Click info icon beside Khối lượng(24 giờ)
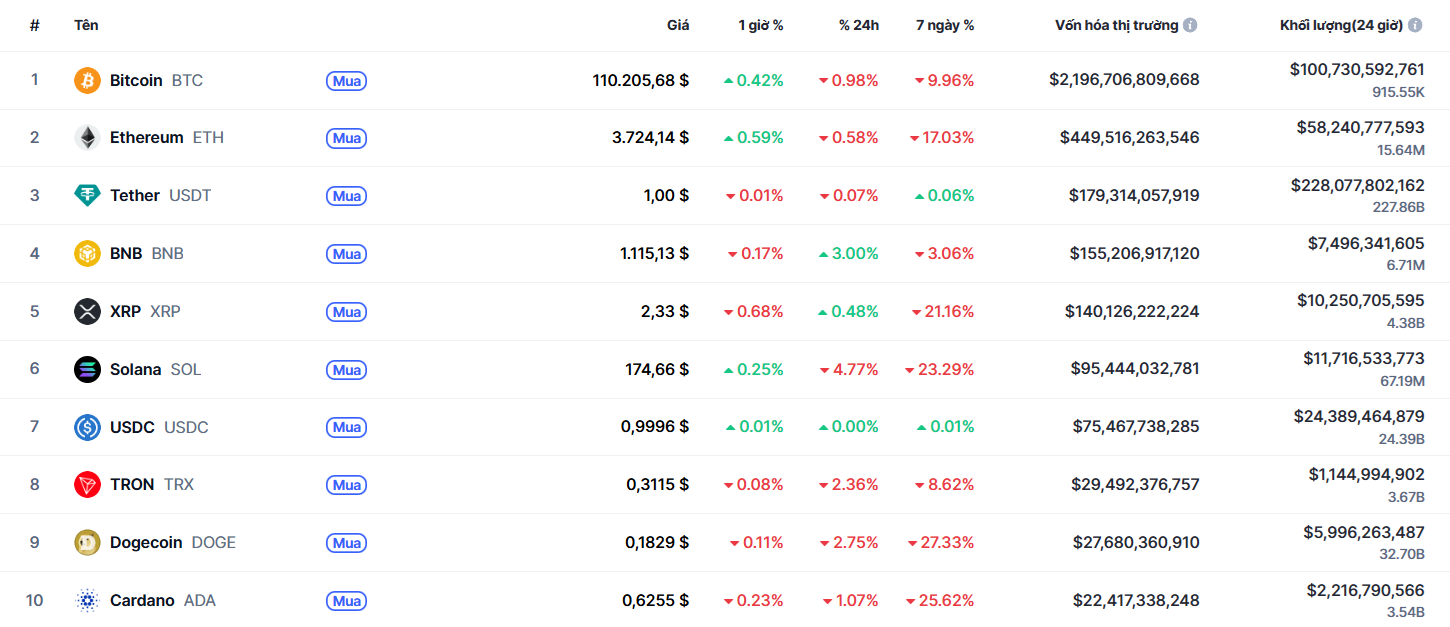This screenshot has height=627, width=1450. (1415, 25)
